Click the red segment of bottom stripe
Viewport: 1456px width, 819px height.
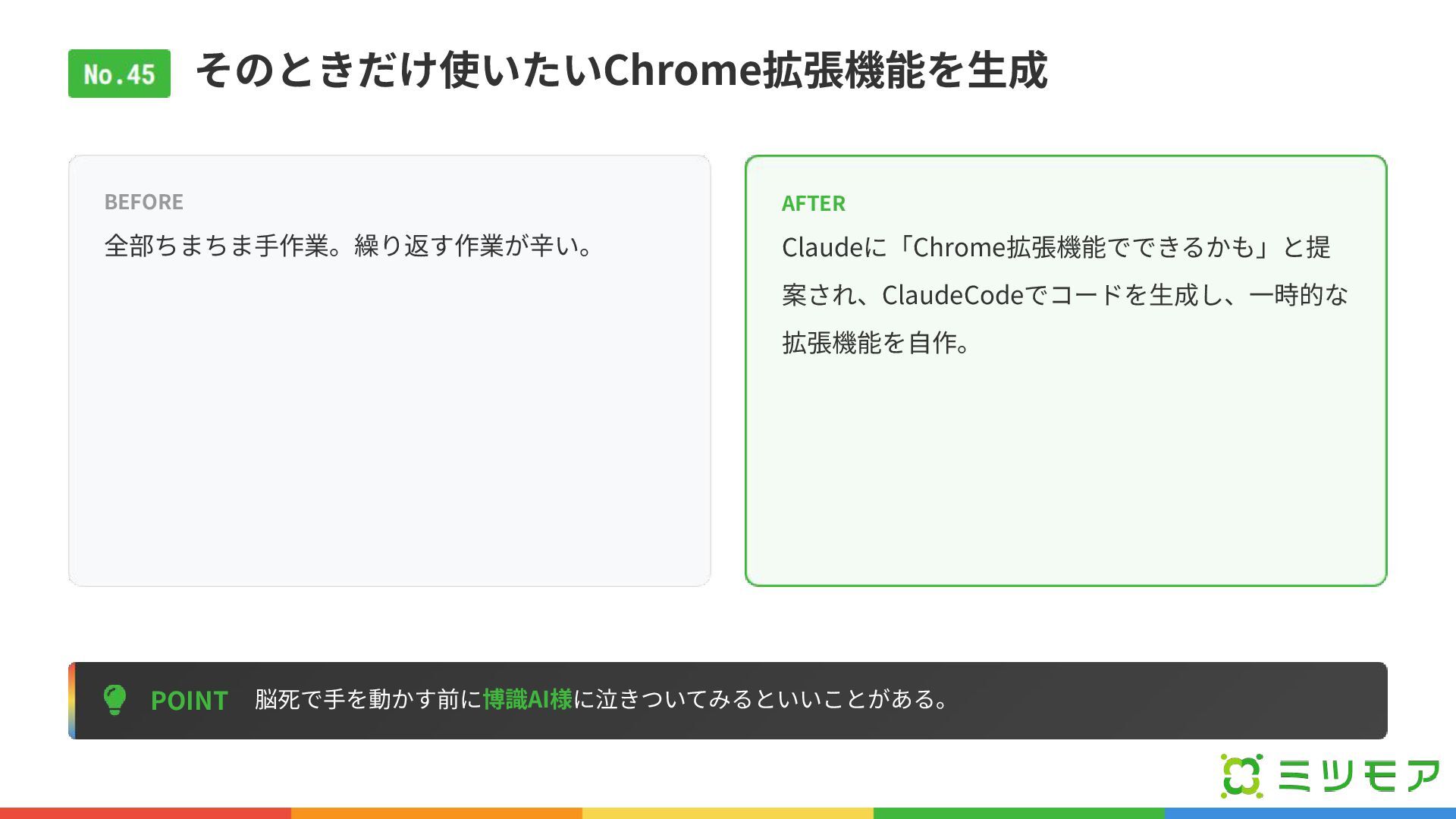click(x=146, y=813)
